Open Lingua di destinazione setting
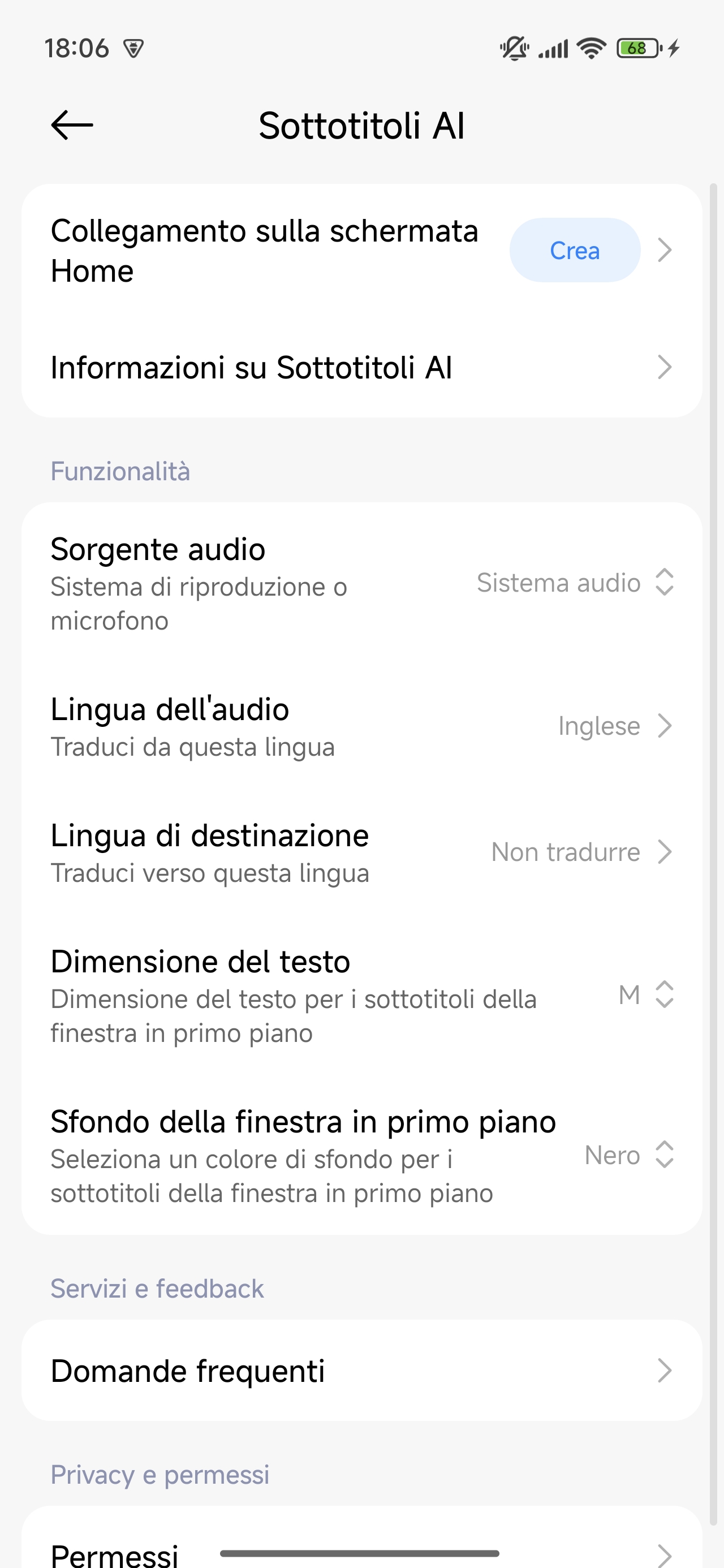Screen dimensions: 724x1568 pos(209,852)
